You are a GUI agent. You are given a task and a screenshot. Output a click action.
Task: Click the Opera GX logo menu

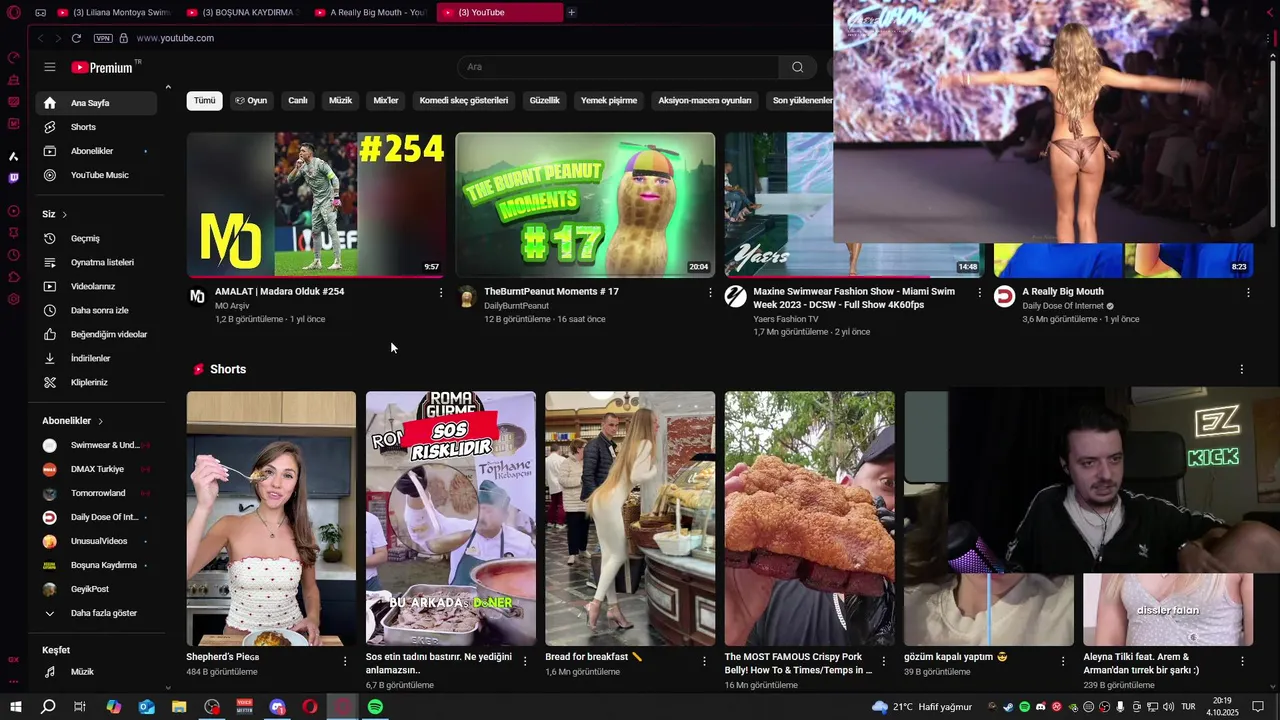pyautogui.click(x=14, y=12)
